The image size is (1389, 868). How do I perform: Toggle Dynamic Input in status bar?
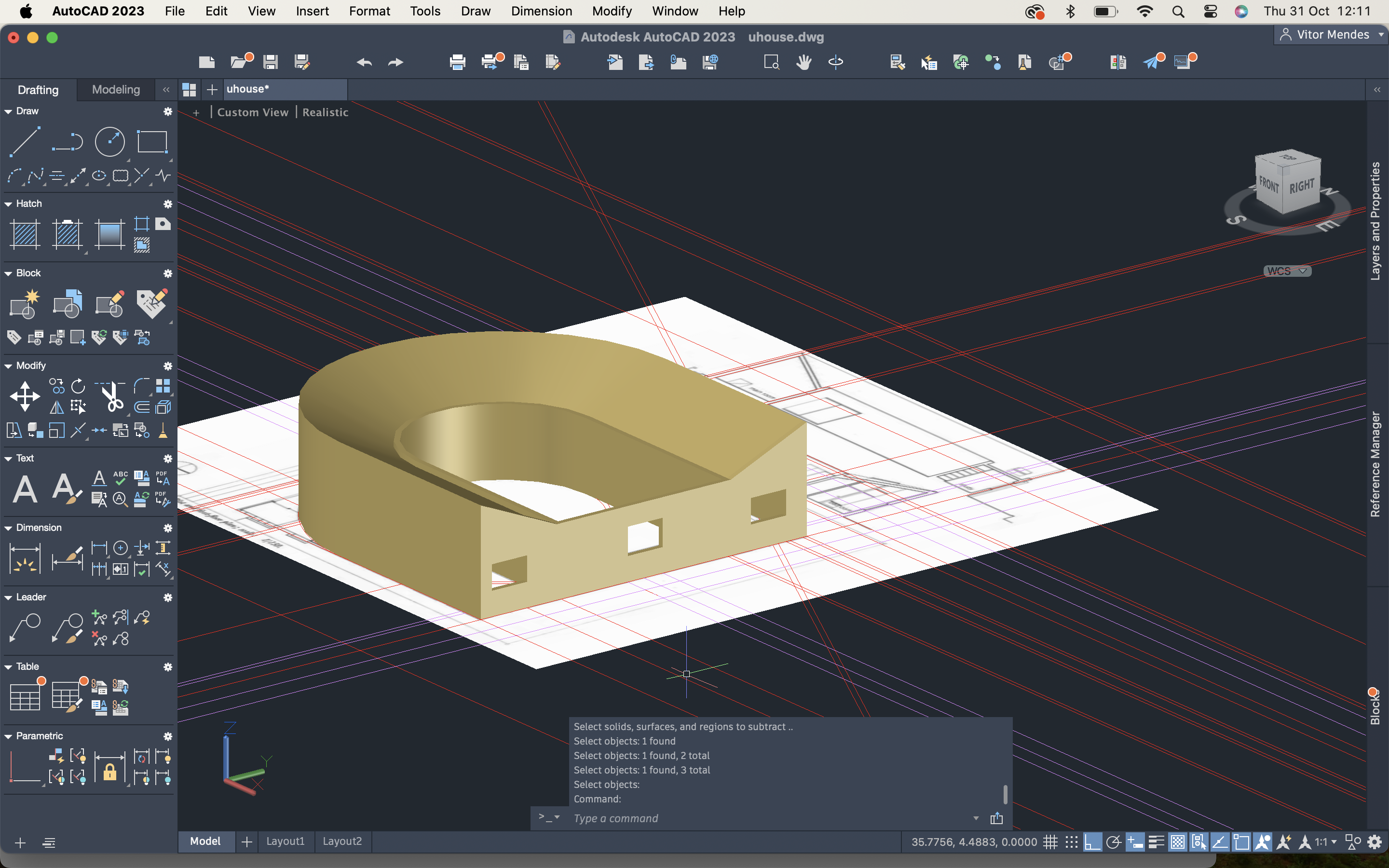coord(1135,842)
